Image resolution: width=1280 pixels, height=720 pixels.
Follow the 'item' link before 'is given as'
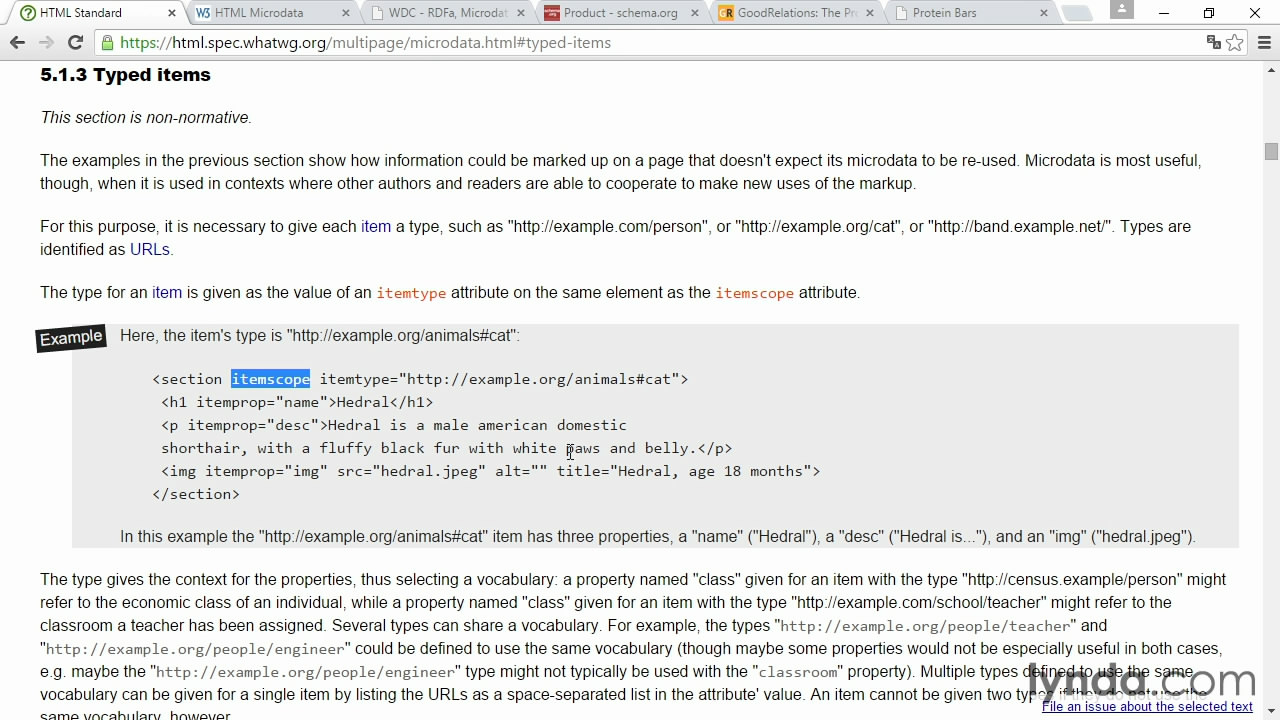(167, 293)
